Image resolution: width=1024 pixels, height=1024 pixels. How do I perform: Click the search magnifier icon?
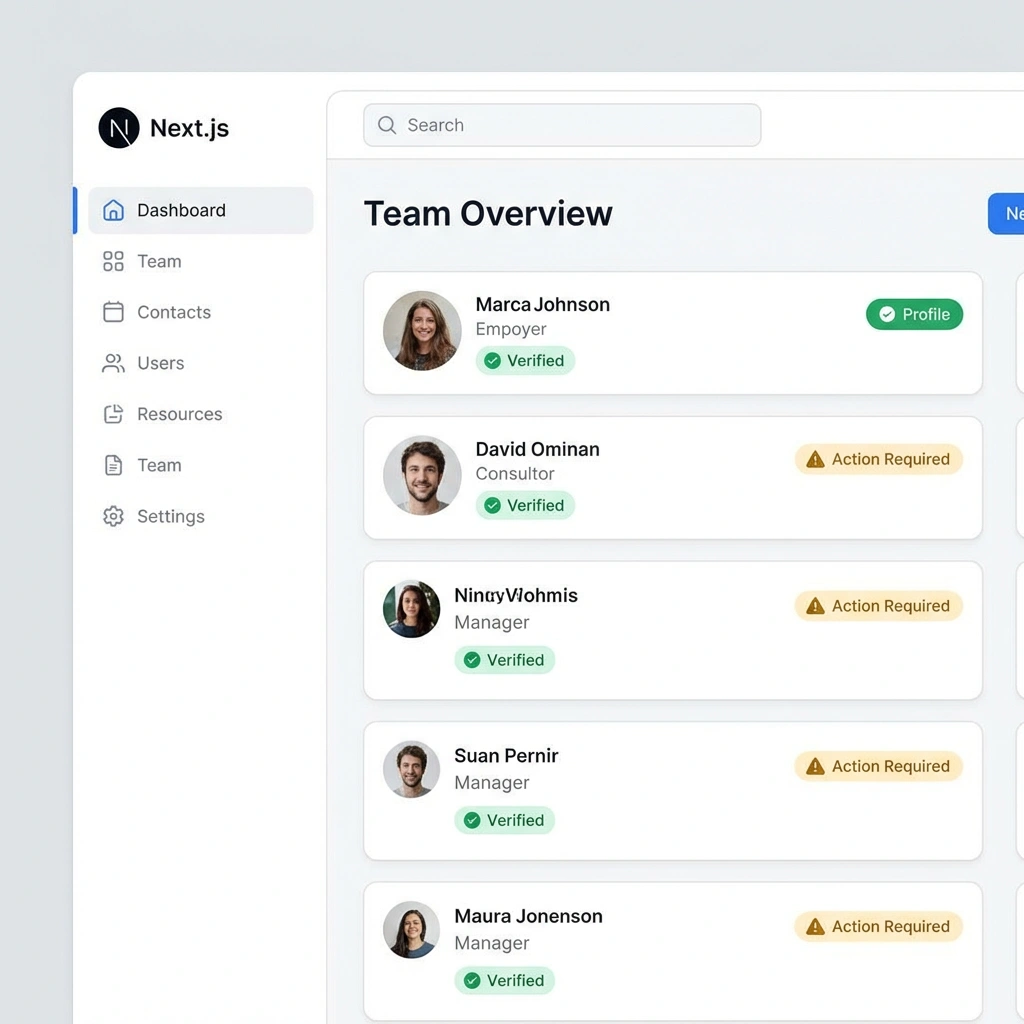(386, 125)
